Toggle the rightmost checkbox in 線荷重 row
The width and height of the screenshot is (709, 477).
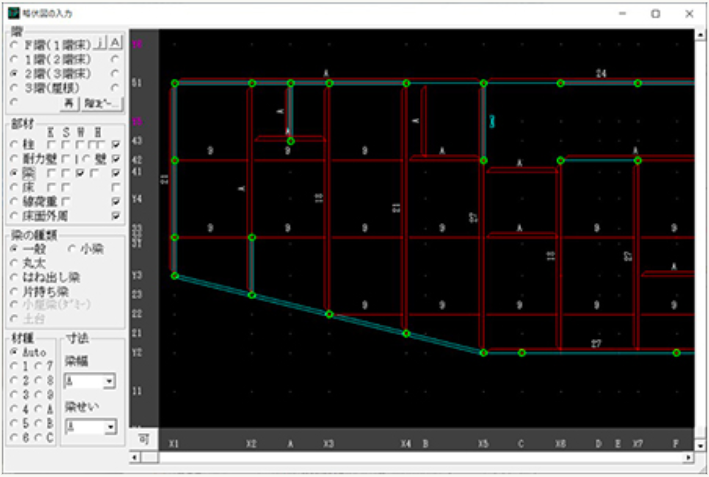coord(117,201)
